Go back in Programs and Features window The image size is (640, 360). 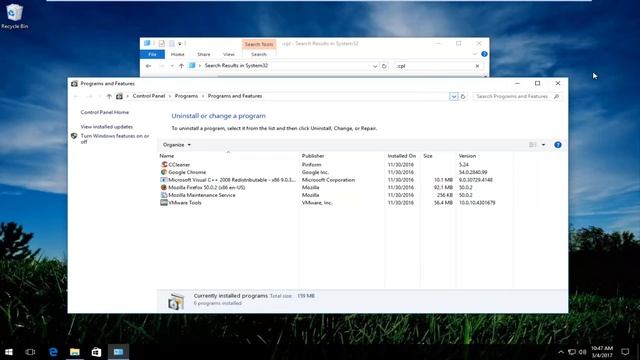coord(76,96)
